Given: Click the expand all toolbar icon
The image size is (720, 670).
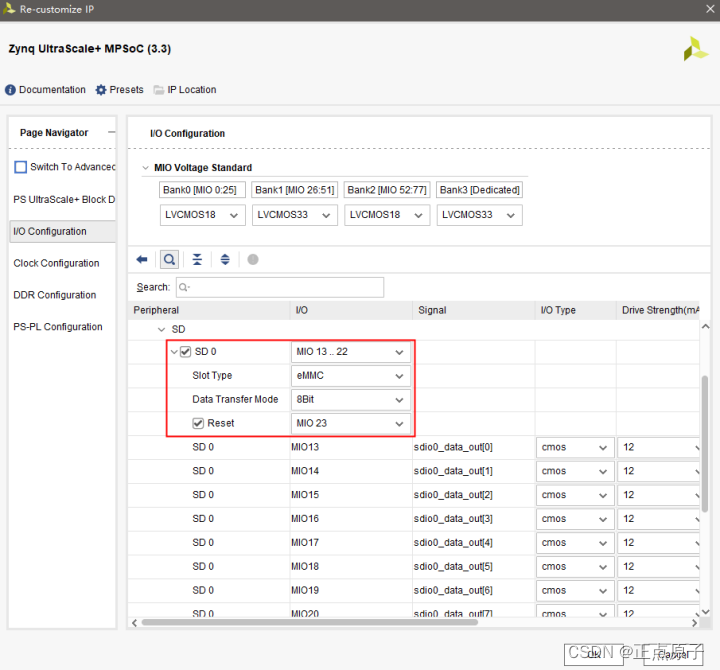Looking at the screenshot, I should pos(225,260).
